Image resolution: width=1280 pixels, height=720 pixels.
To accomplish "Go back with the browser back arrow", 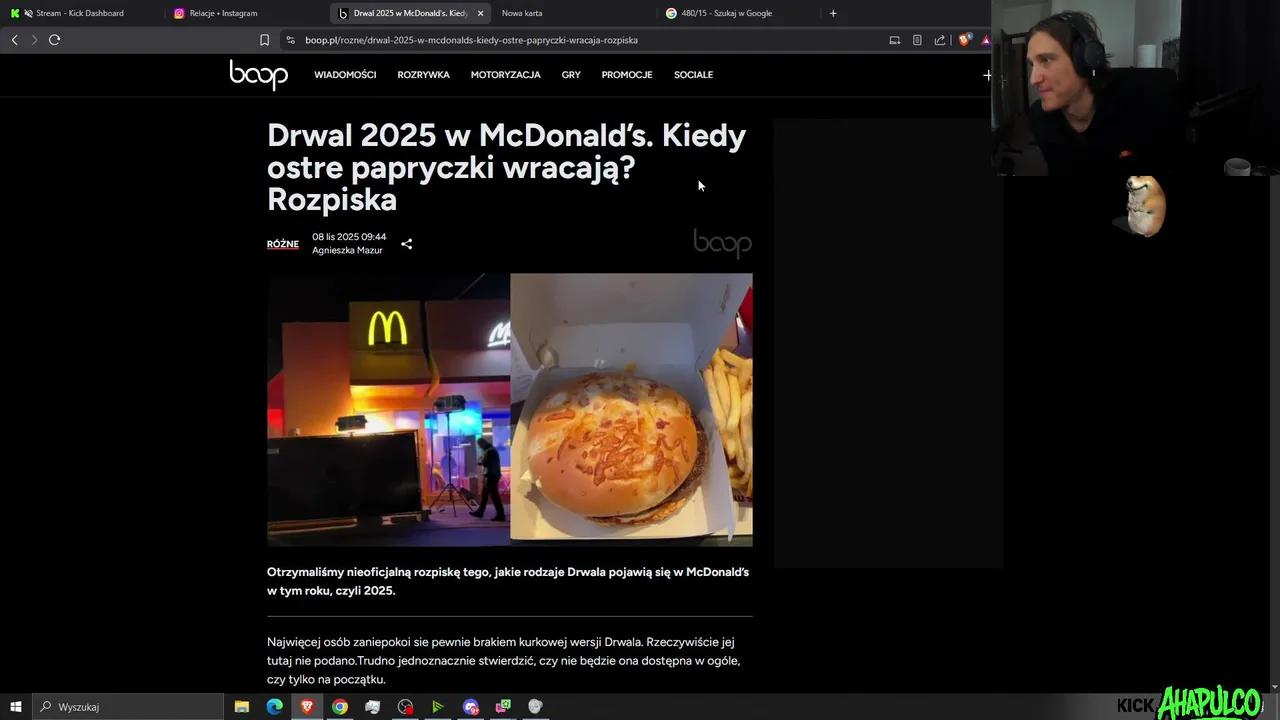I will (x=14, y=40).
